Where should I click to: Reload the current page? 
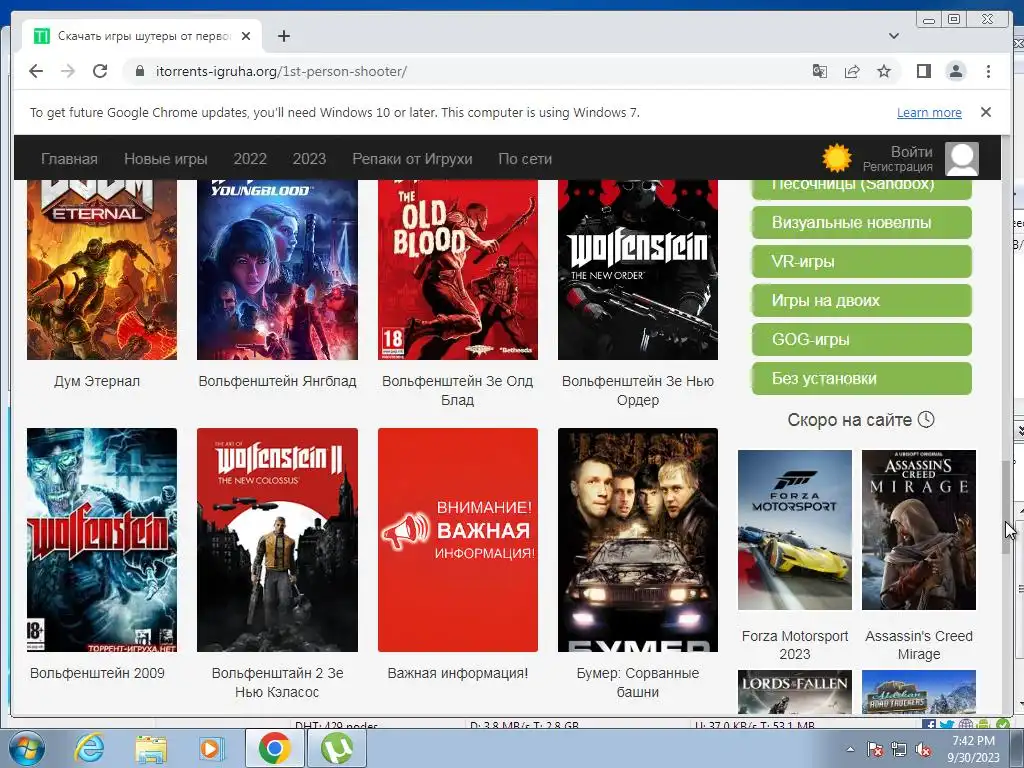(x=100, y=71)
